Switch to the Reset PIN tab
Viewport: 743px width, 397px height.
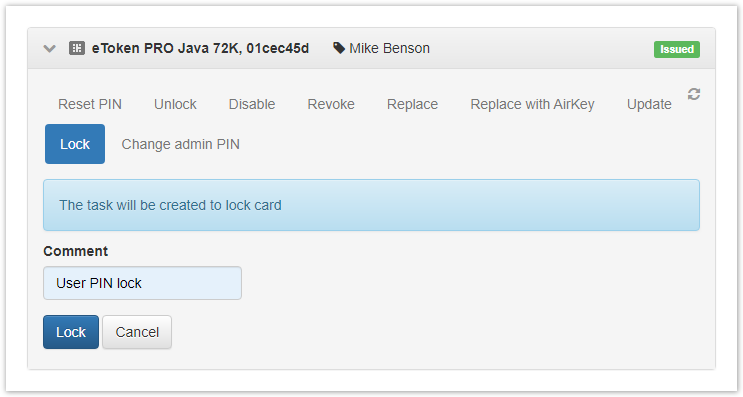click(x=90, y=104)
